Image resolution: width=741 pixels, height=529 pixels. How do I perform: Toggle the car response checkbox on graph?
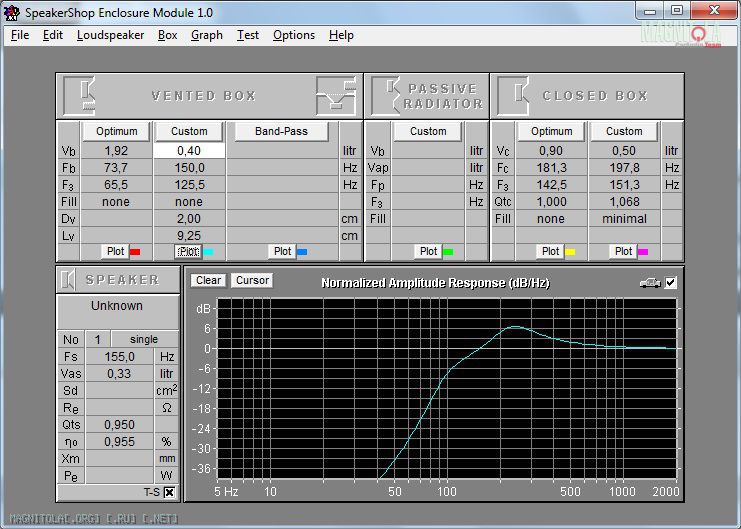pyautogui.click(x=671, y=283)
